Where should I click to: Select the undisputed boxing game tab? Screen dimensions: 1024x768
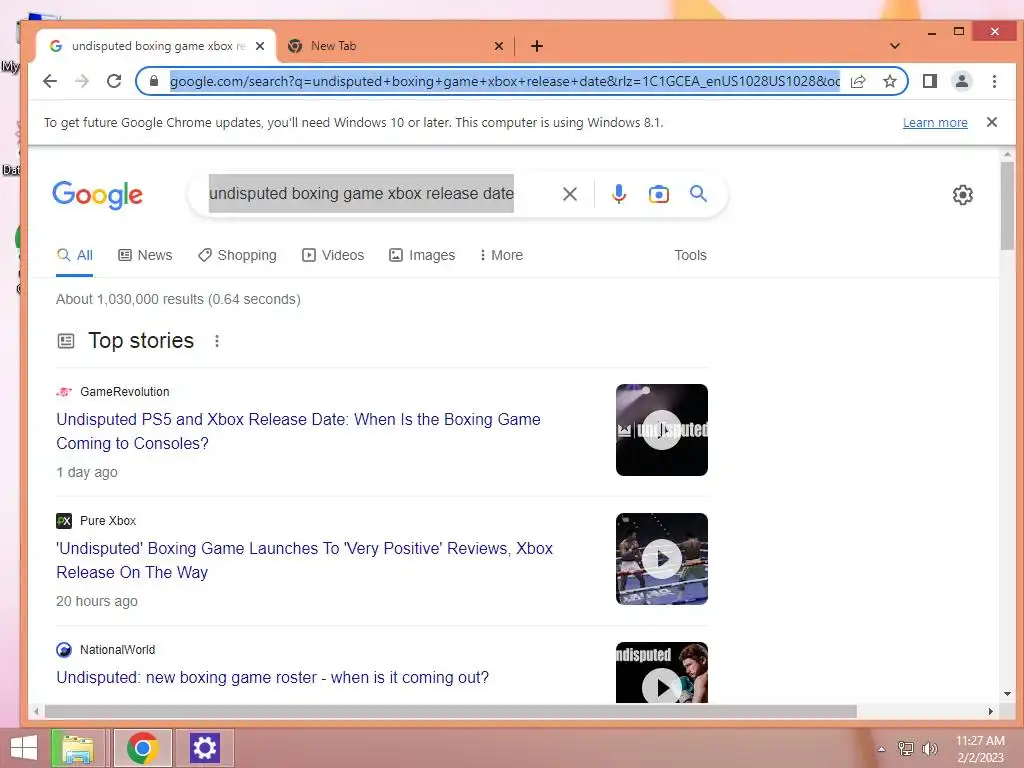tap(155, 46)
